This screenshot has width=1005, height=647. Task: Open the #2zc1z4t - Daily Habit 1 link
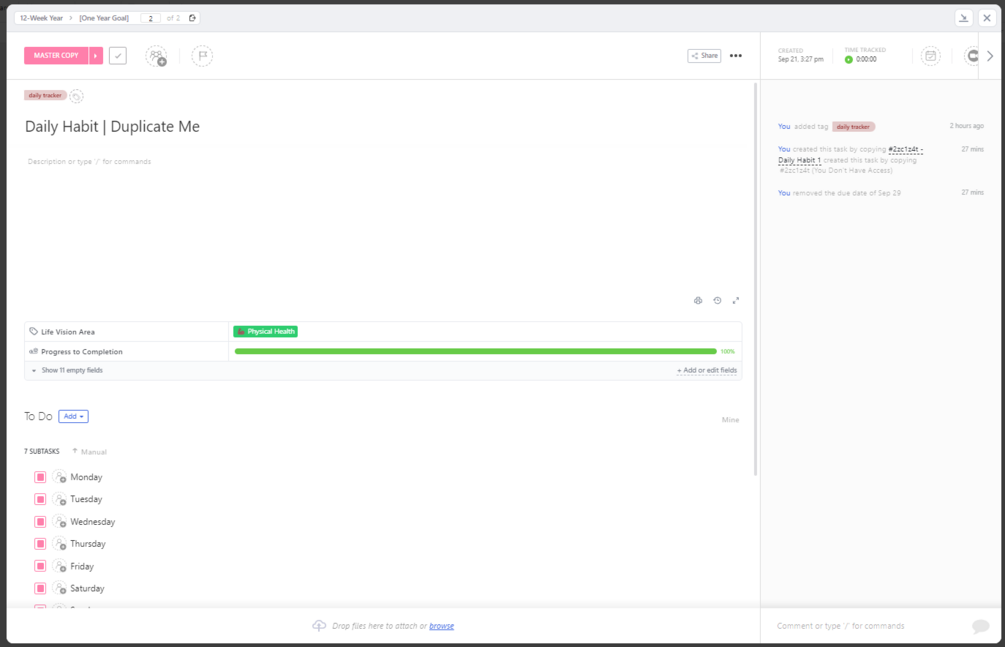(851, 155)
